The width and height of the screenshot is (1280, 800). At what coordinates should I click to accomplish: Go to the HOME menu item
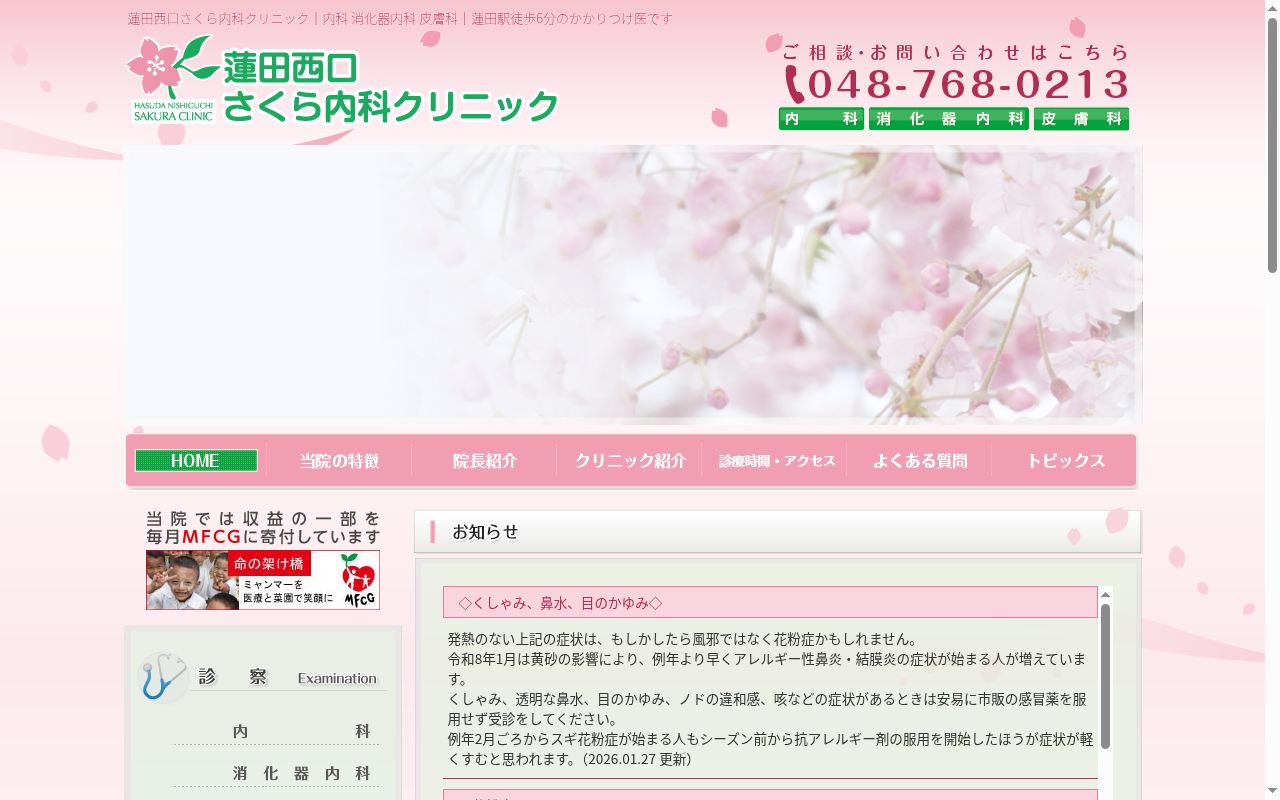pyautogui.click(x=196, y=461)
